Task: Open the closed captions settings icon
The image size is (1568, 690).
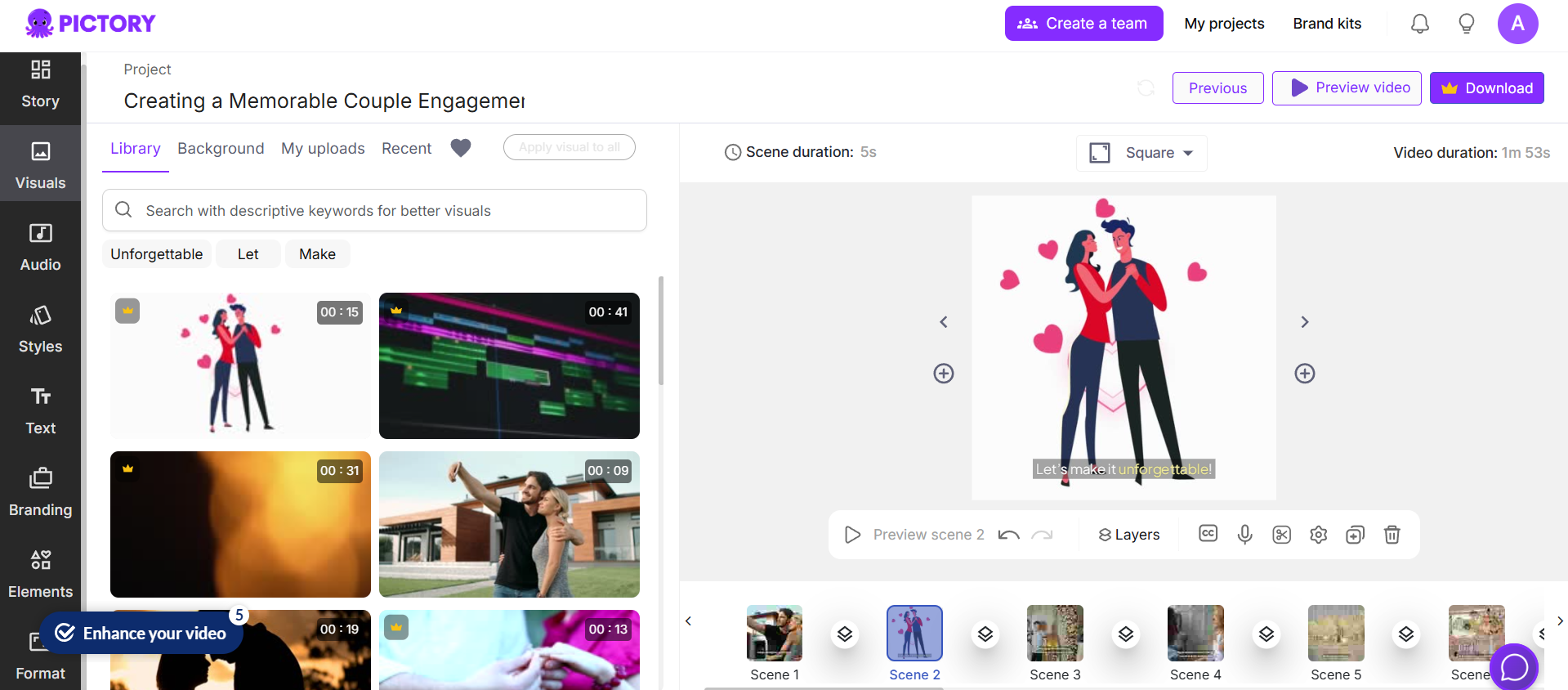Action: tap(1208, 534)
